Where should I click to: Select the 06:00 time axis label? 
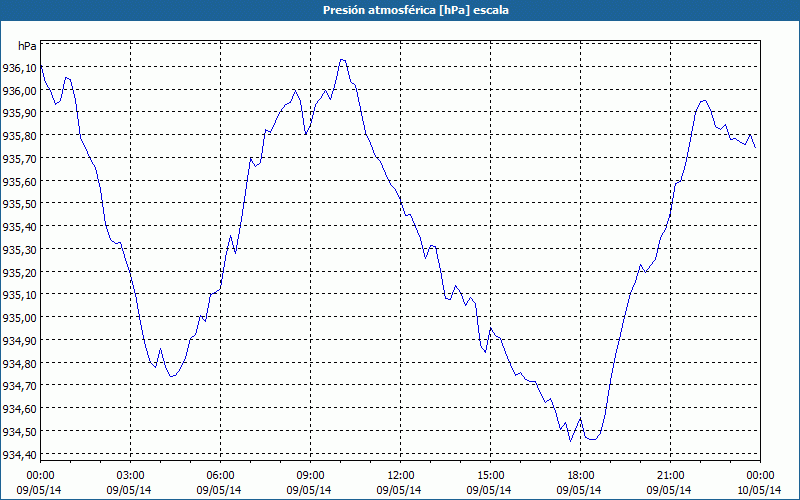(x=220, y=476)
